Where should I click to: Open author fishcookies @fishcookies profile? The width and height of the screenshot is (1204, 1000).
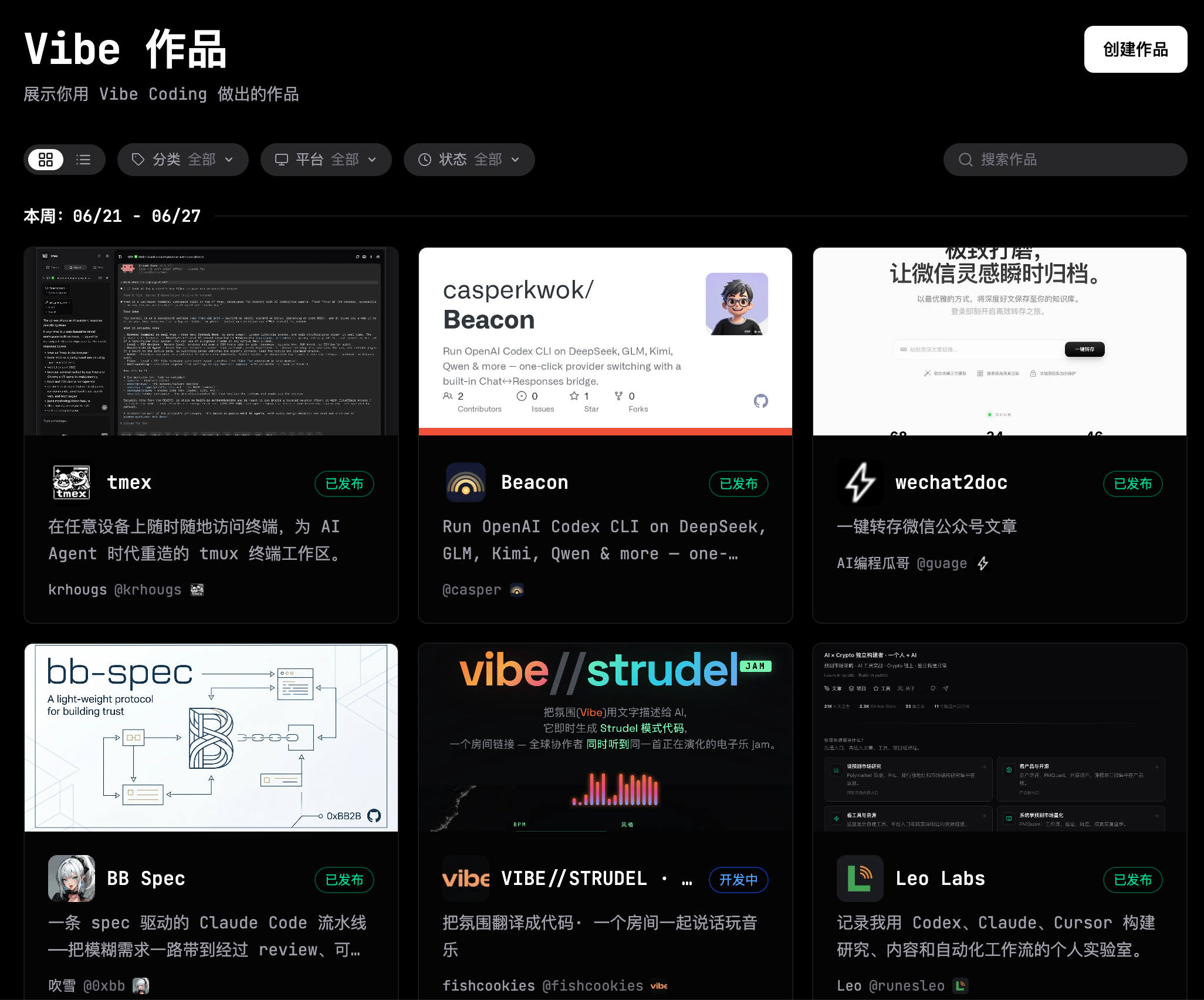pyautogui.click(x=543, y=986)
